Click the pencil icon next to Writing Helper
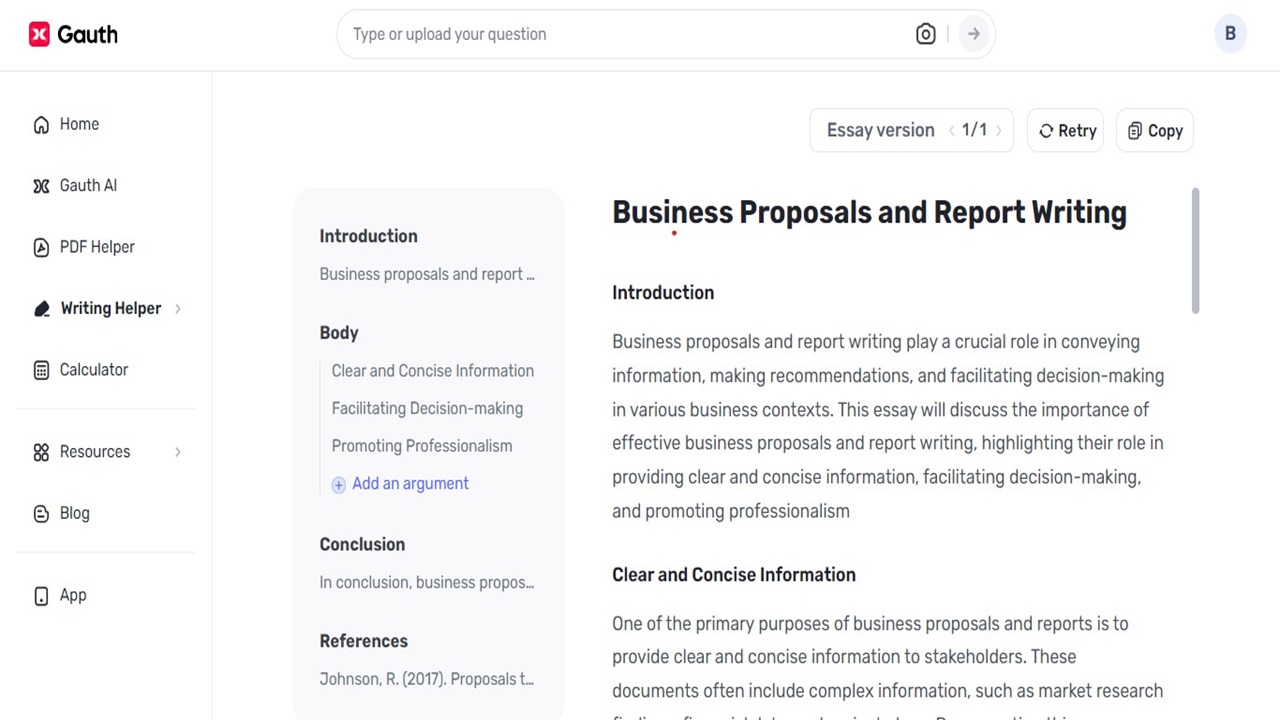The height and width of the screenshot is (720, 1280). point(41,308)
